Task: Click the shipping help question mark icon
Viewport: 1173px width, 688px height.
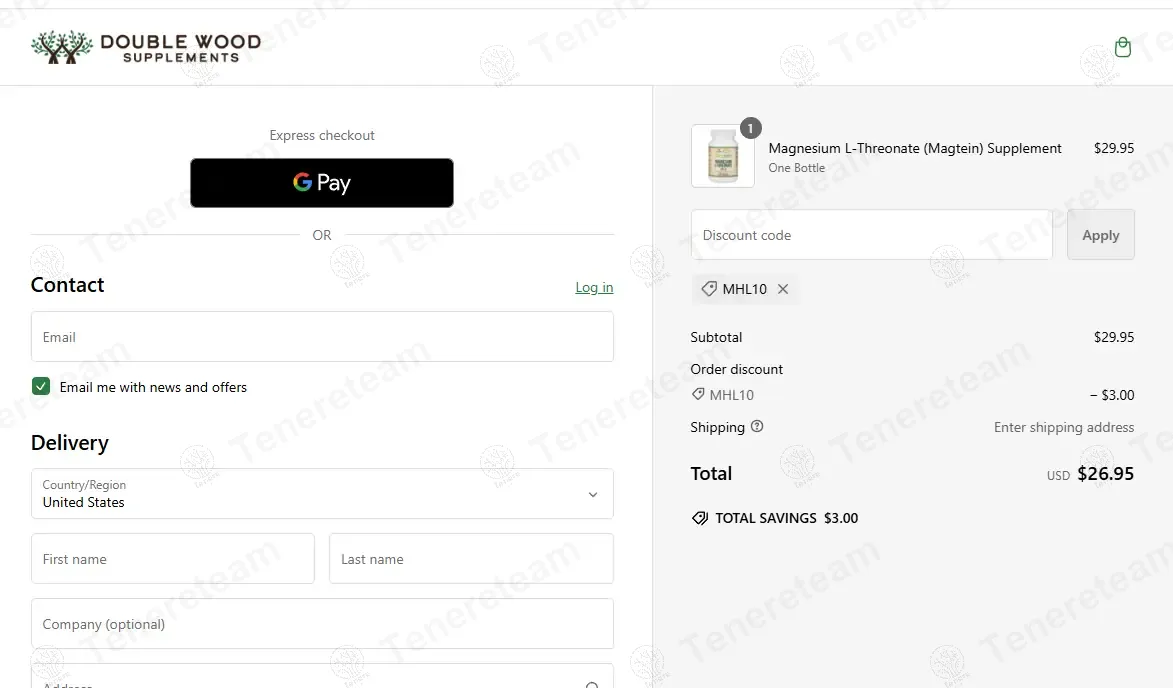Action: click(x=757, y=427)
